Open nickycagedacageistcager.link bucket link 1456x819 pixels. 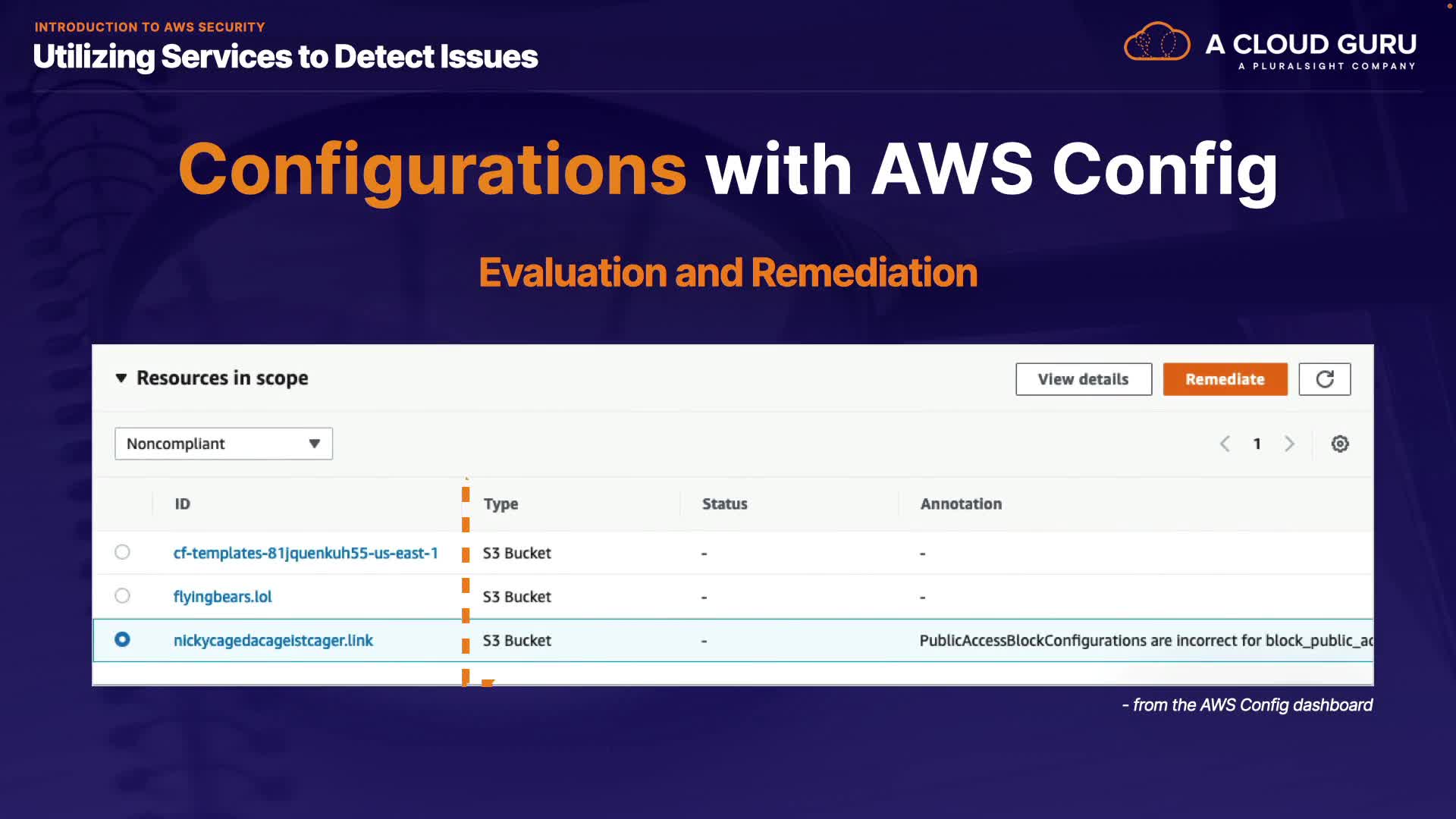click(x=273, y=640)
